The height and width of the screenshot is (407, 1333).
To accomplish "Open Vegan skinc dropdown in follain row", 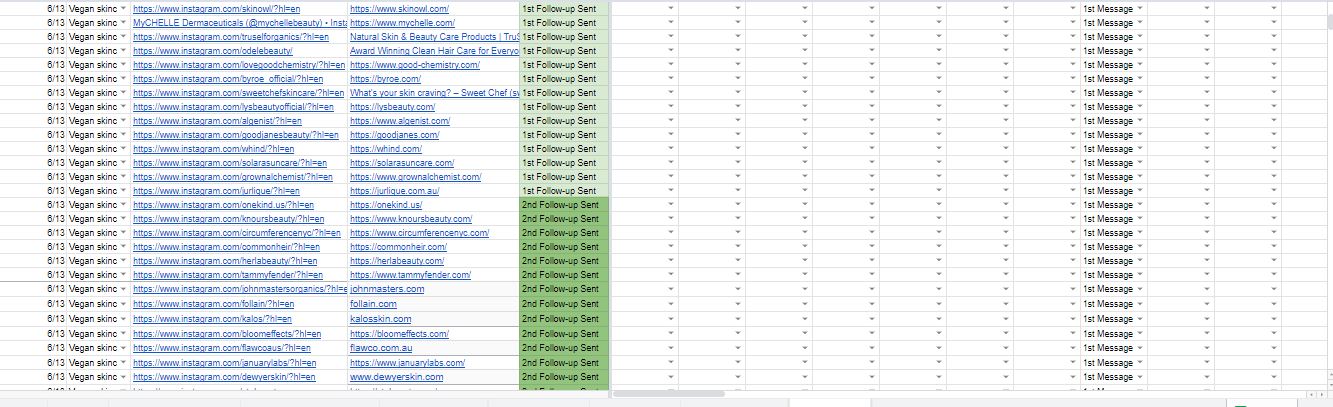I will coord(123,303).
